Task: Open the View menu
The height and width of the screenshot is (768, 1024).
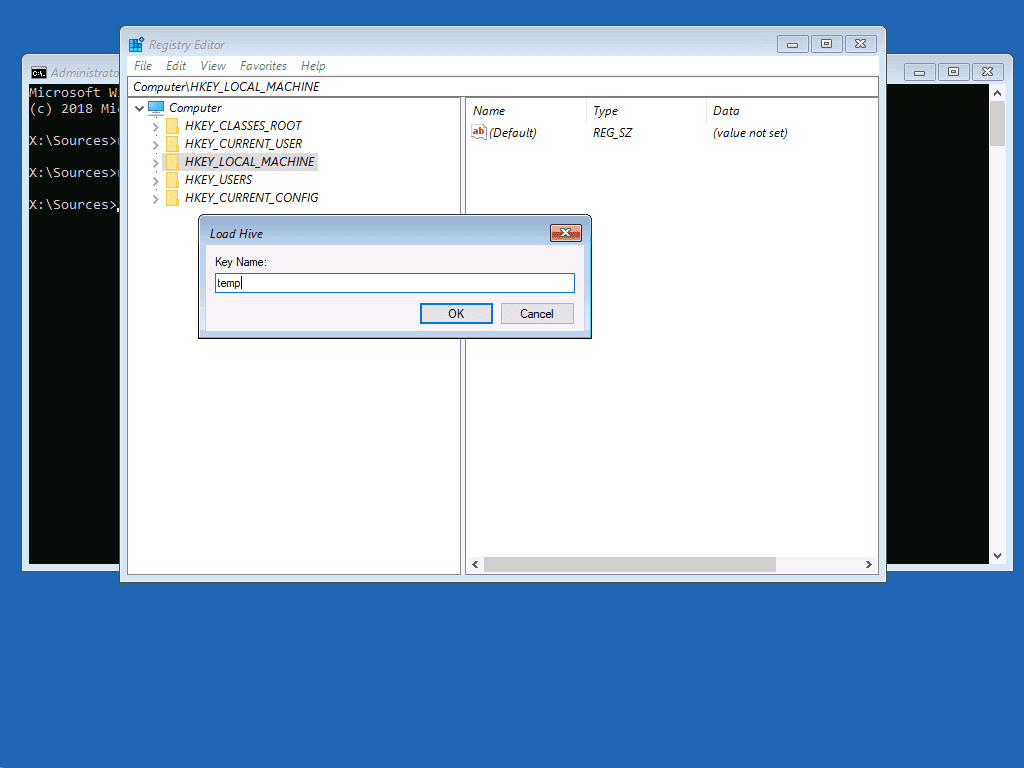Action: point(212,65)
